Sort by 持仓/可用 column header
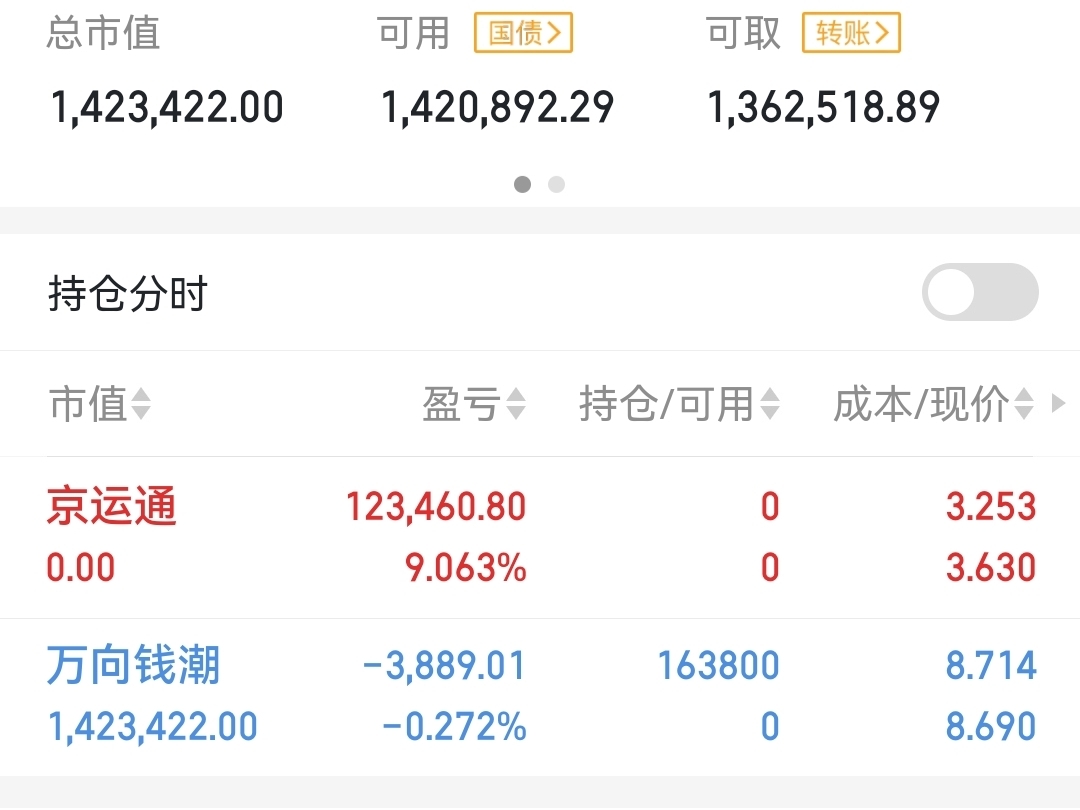Viewport: 1080px width, 810px height. point(679,404)
